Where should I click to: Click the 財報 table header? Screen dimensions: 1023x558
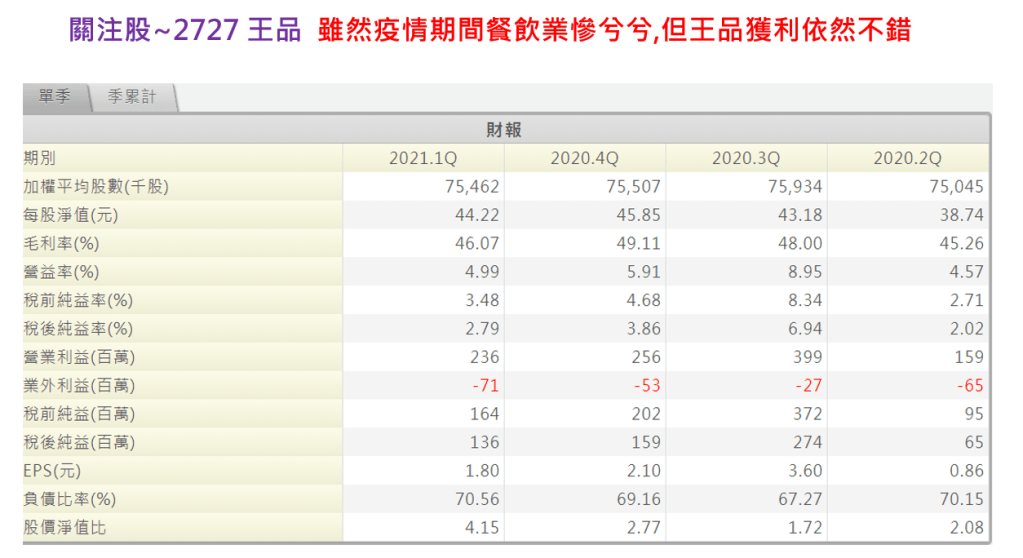[x=504, y=130]
